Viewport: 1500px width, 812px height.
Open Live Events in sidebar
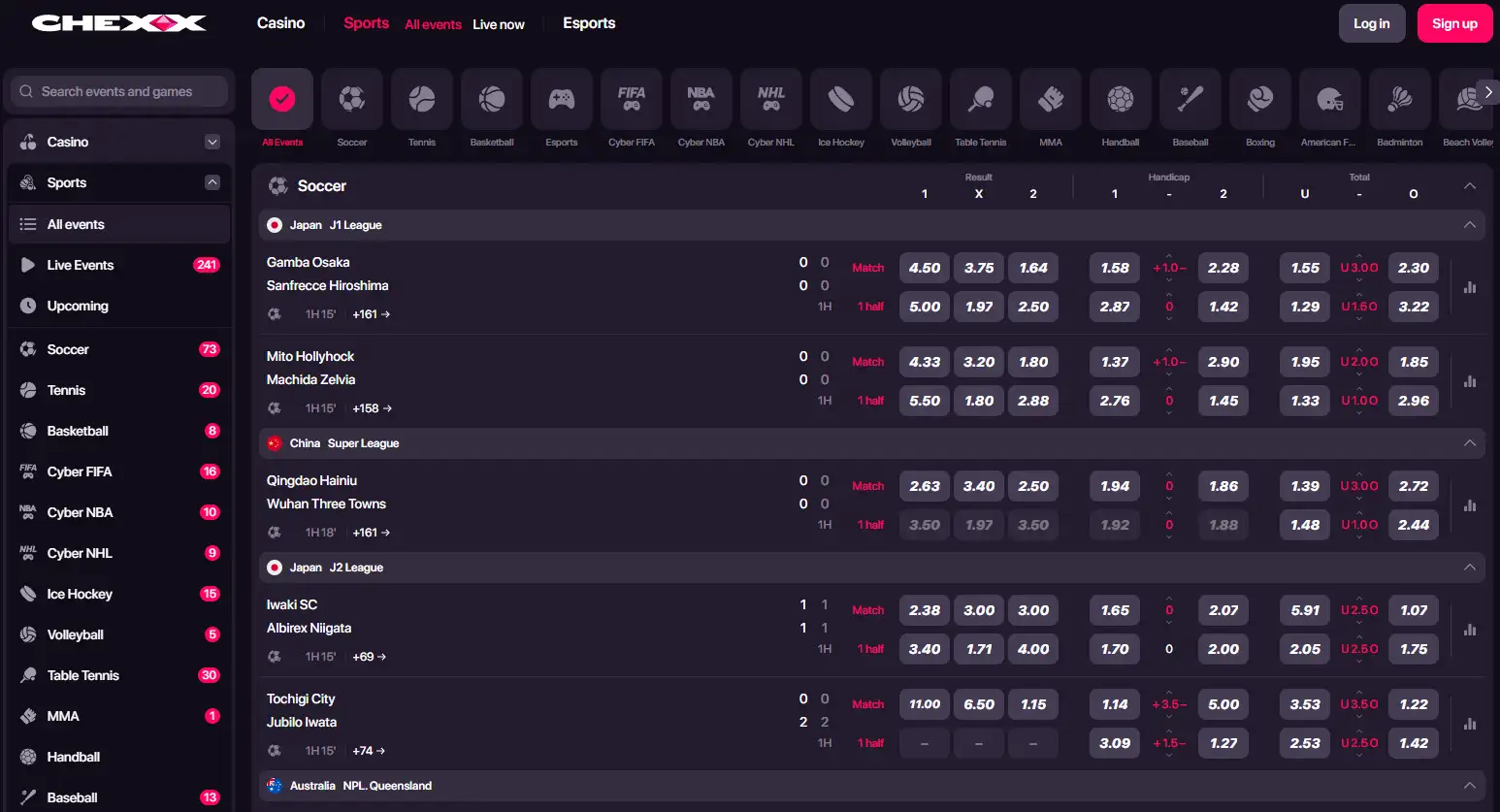point(119,265)
